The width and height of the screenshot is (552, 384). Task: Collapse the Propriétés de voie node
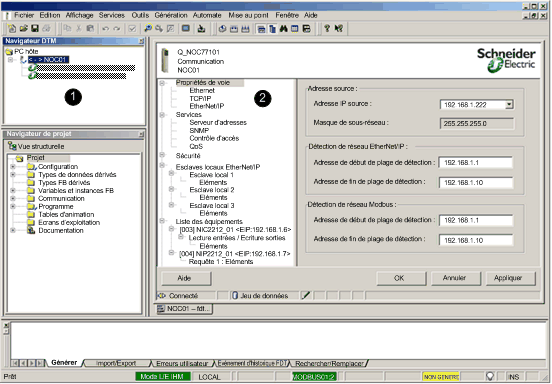(x=162, y=83)
